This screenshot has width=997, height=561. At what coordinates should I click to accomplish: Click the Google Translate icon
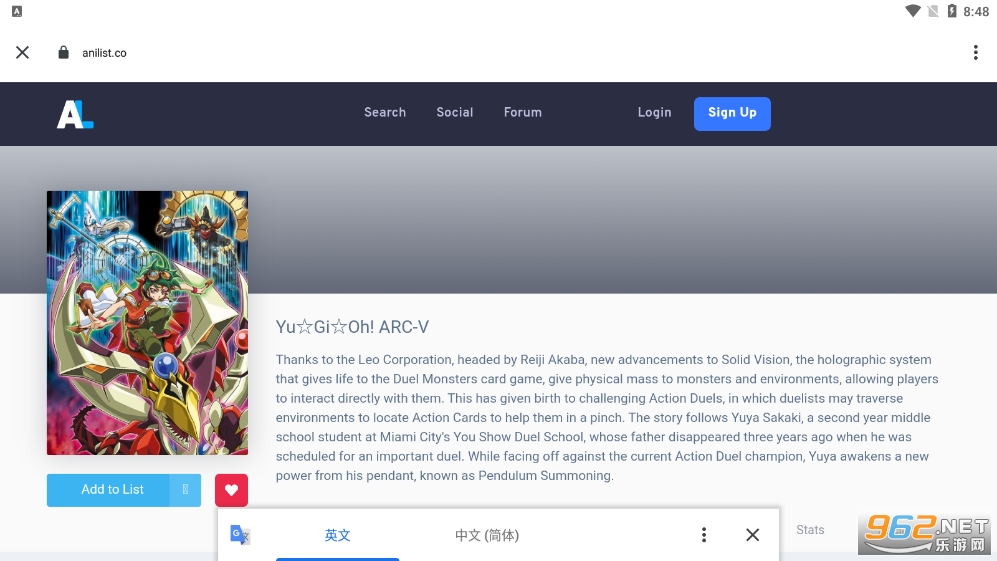pyautogui.click(x=240, y=535)
